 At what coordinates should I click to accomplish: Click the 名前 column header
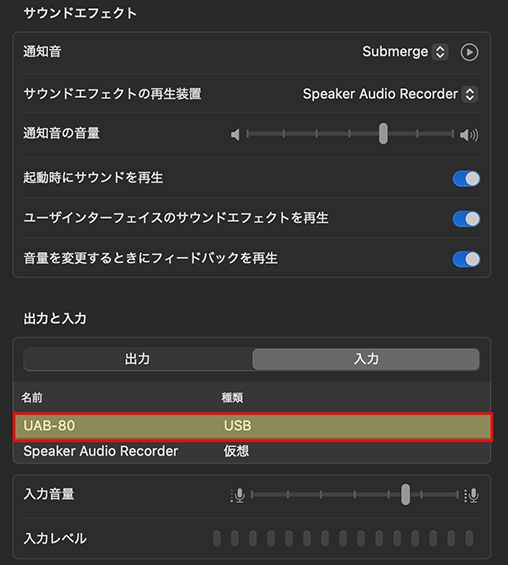pos(32,398)
